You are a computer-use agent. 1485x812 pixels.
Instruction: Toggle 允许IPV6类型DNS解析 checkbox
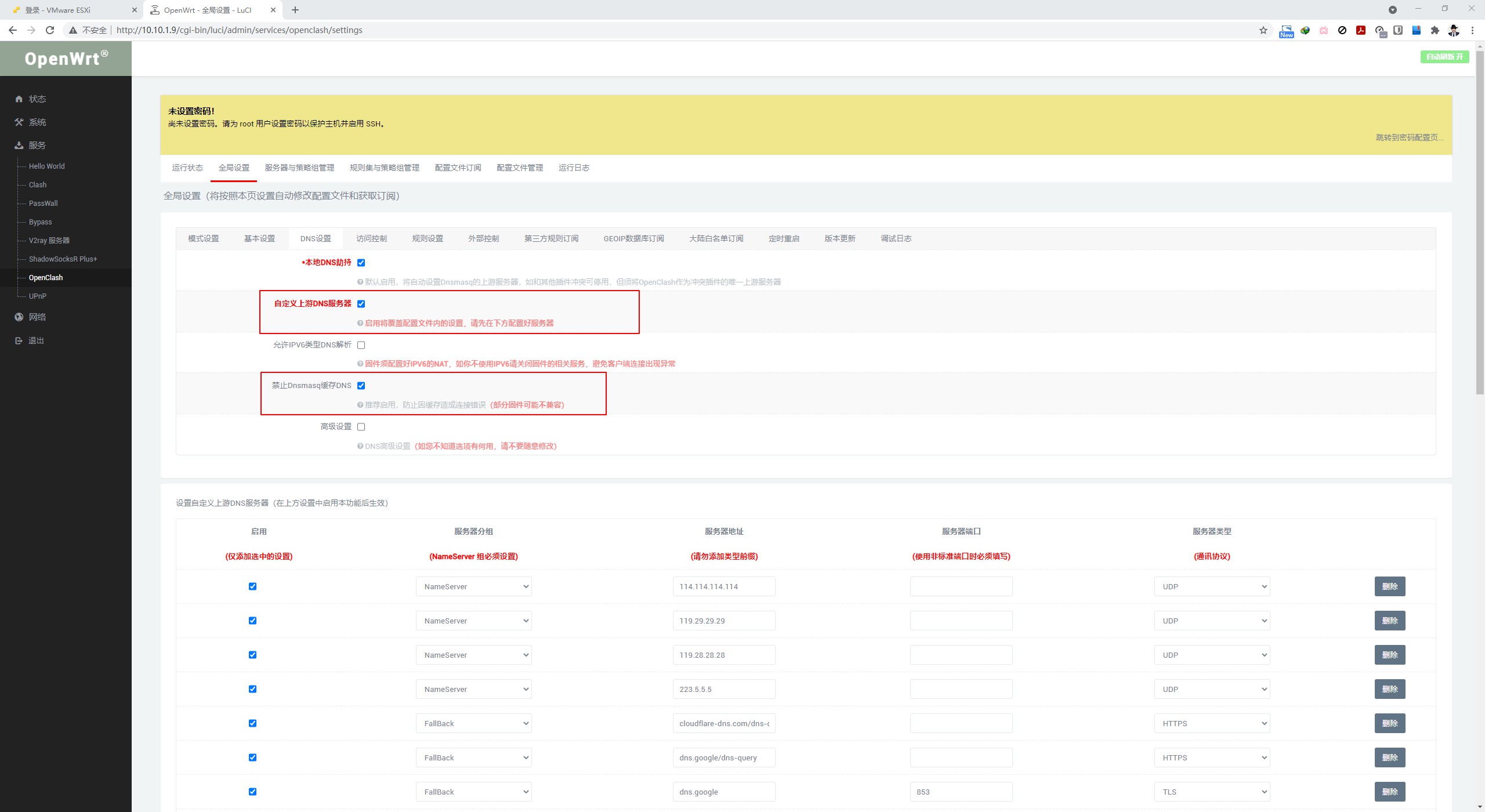coord(361,345)
